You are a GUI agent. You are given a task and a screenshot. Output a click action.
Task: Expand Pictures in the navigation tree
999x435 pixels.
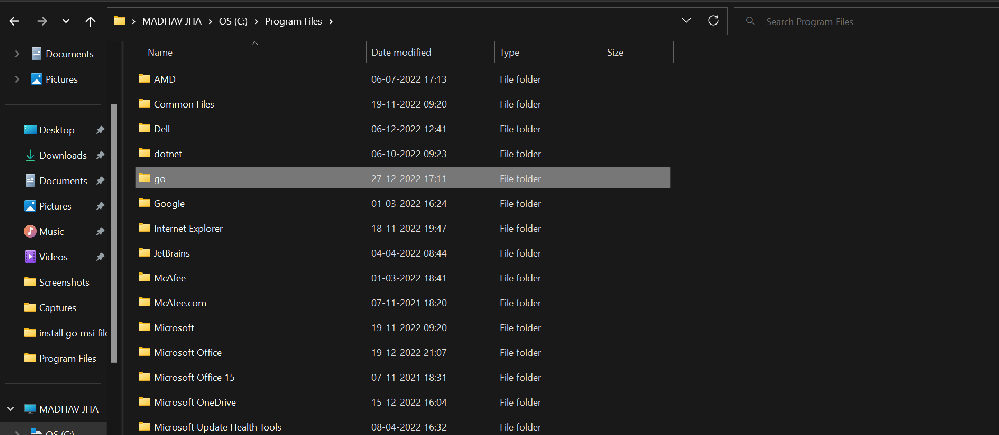pos(17,80)
